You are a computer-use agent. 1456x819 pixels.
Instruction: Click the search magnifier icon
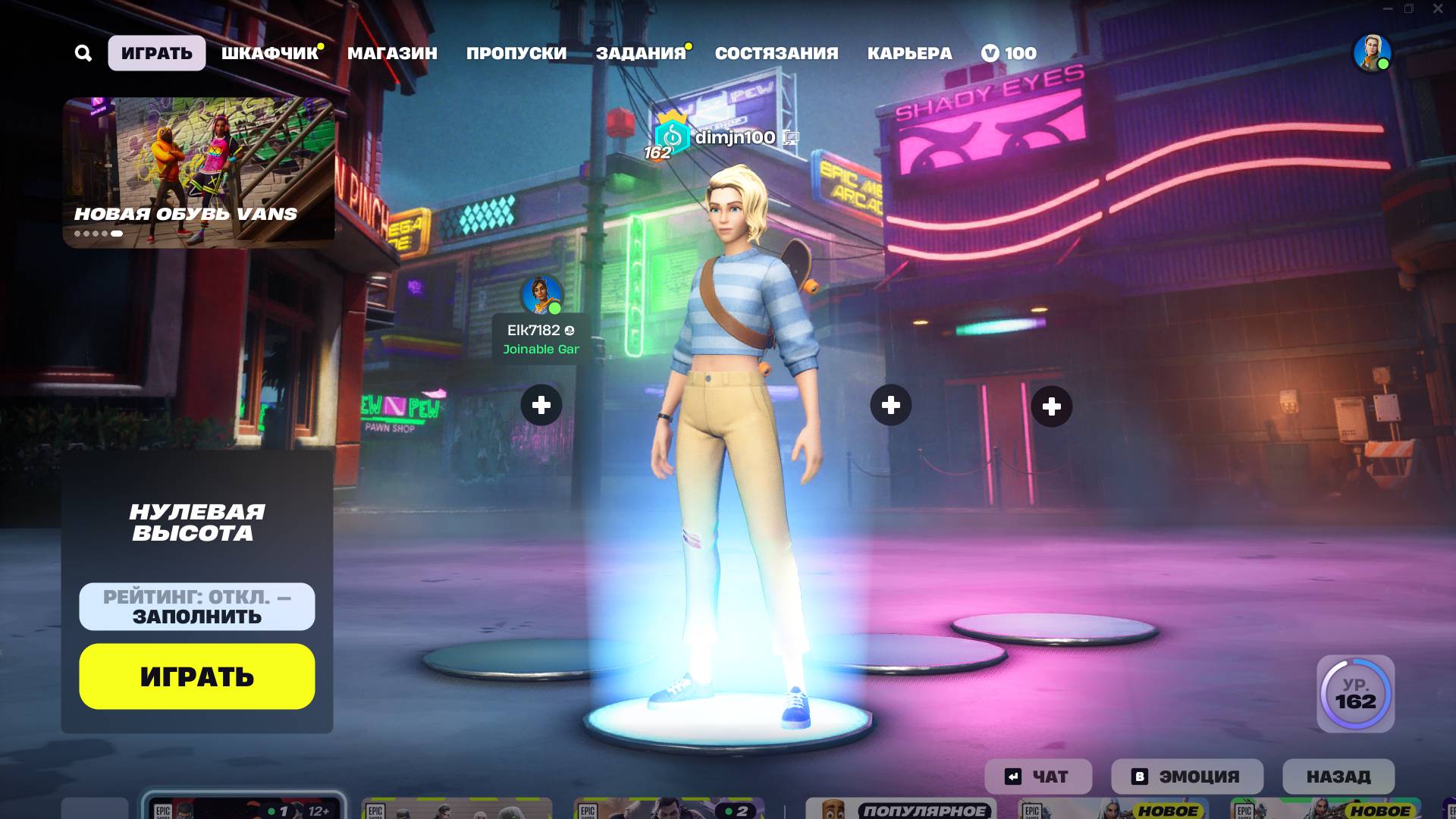(83, 53)
